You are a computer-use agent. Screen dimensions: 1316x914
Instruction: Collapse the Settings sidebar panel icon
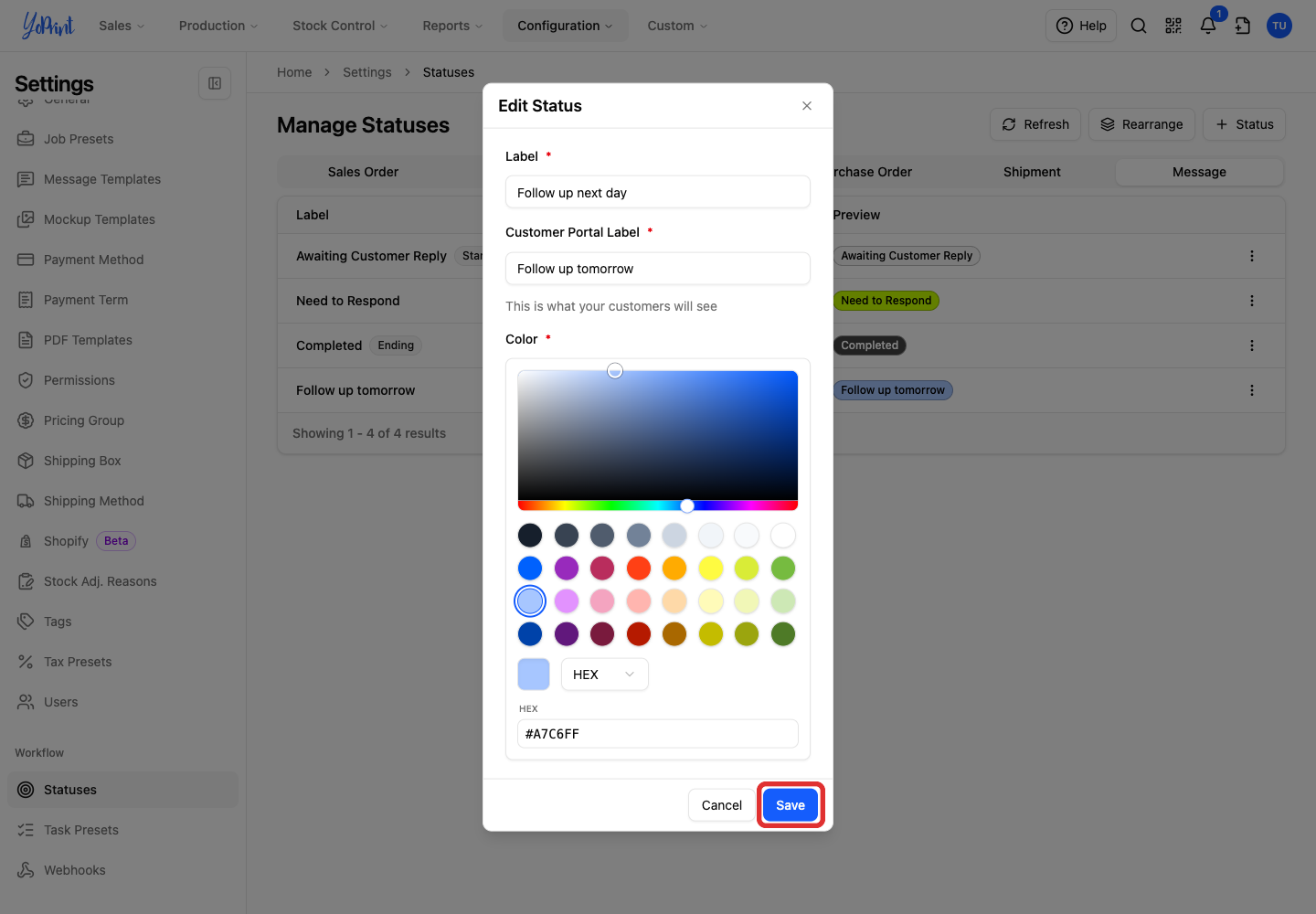click(x=215, y=83)
